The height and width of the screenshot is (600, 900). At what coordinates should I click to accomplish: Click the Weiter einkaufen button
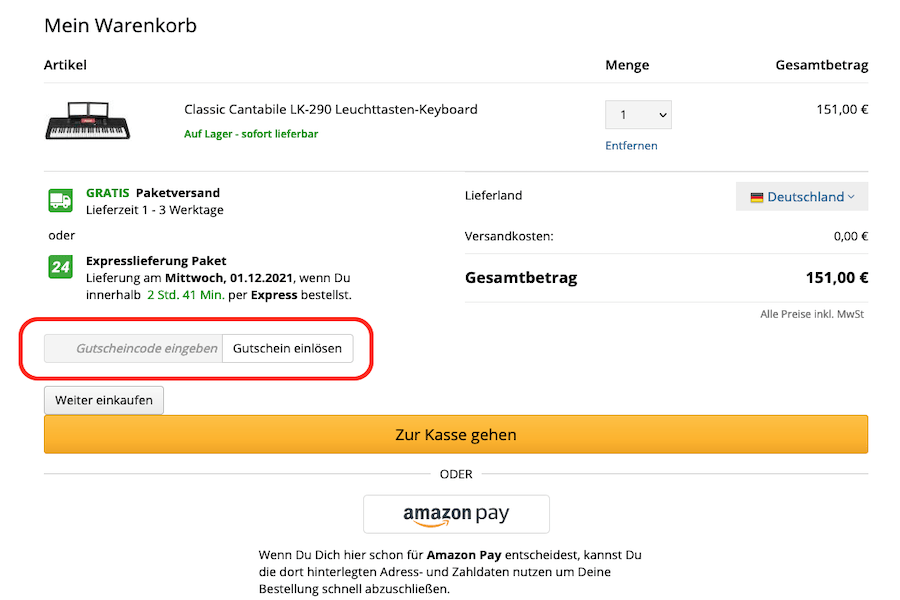[x=103, y=400]
